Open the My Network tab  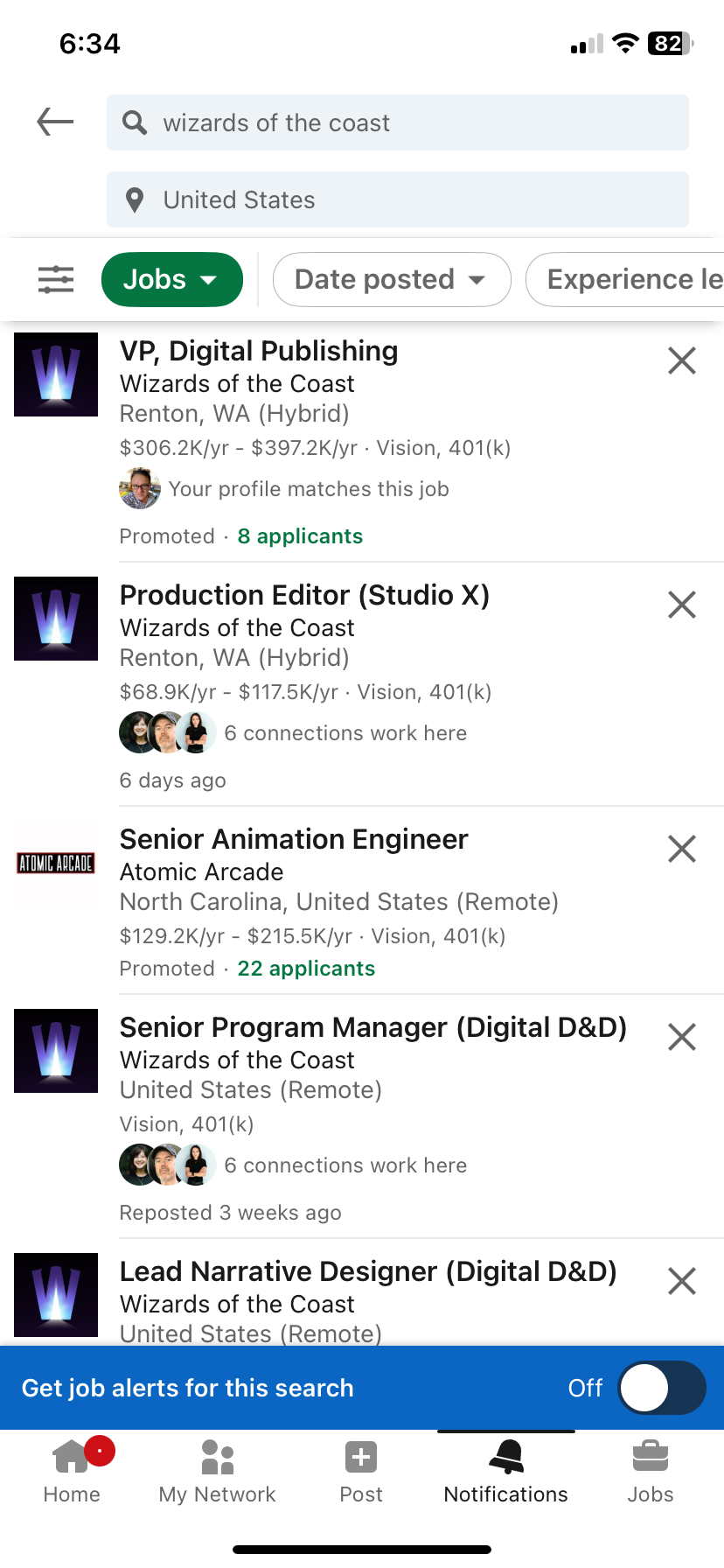point(217,1472)
